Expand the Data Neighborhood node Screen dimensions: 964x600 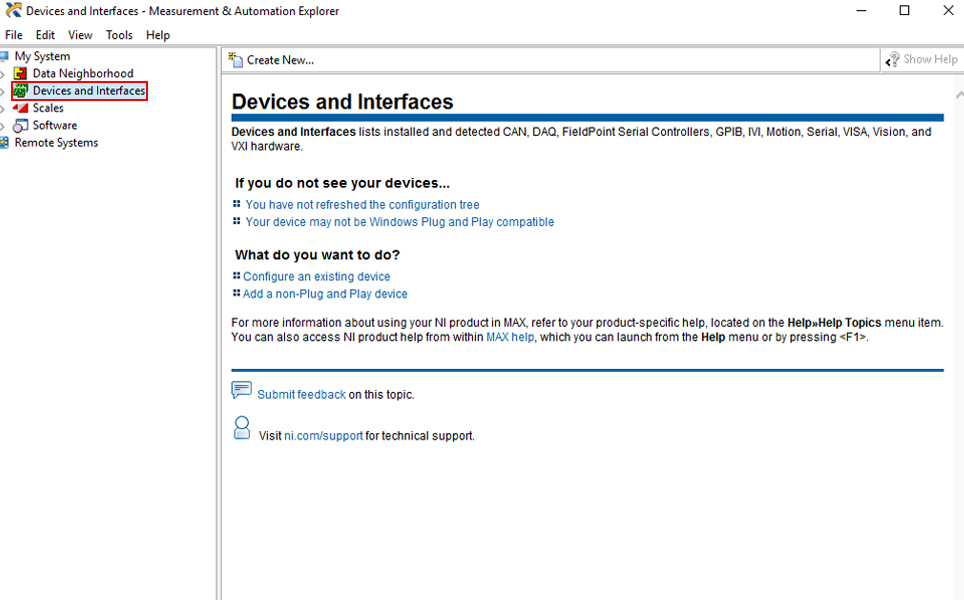(x=3, y=74)
